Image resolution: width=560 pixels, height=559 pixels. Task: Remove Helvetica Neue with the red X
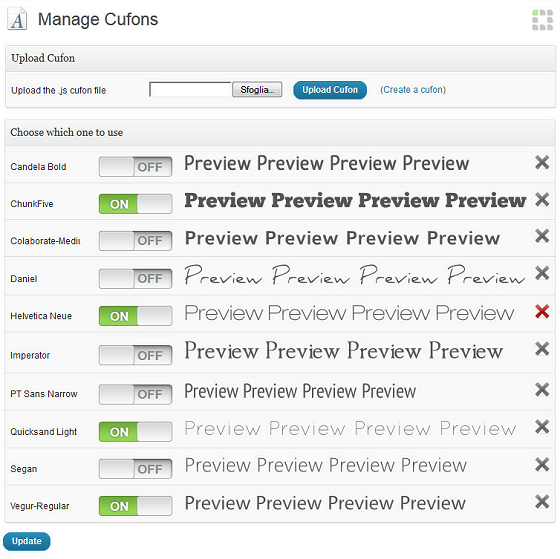coord(542,311)
